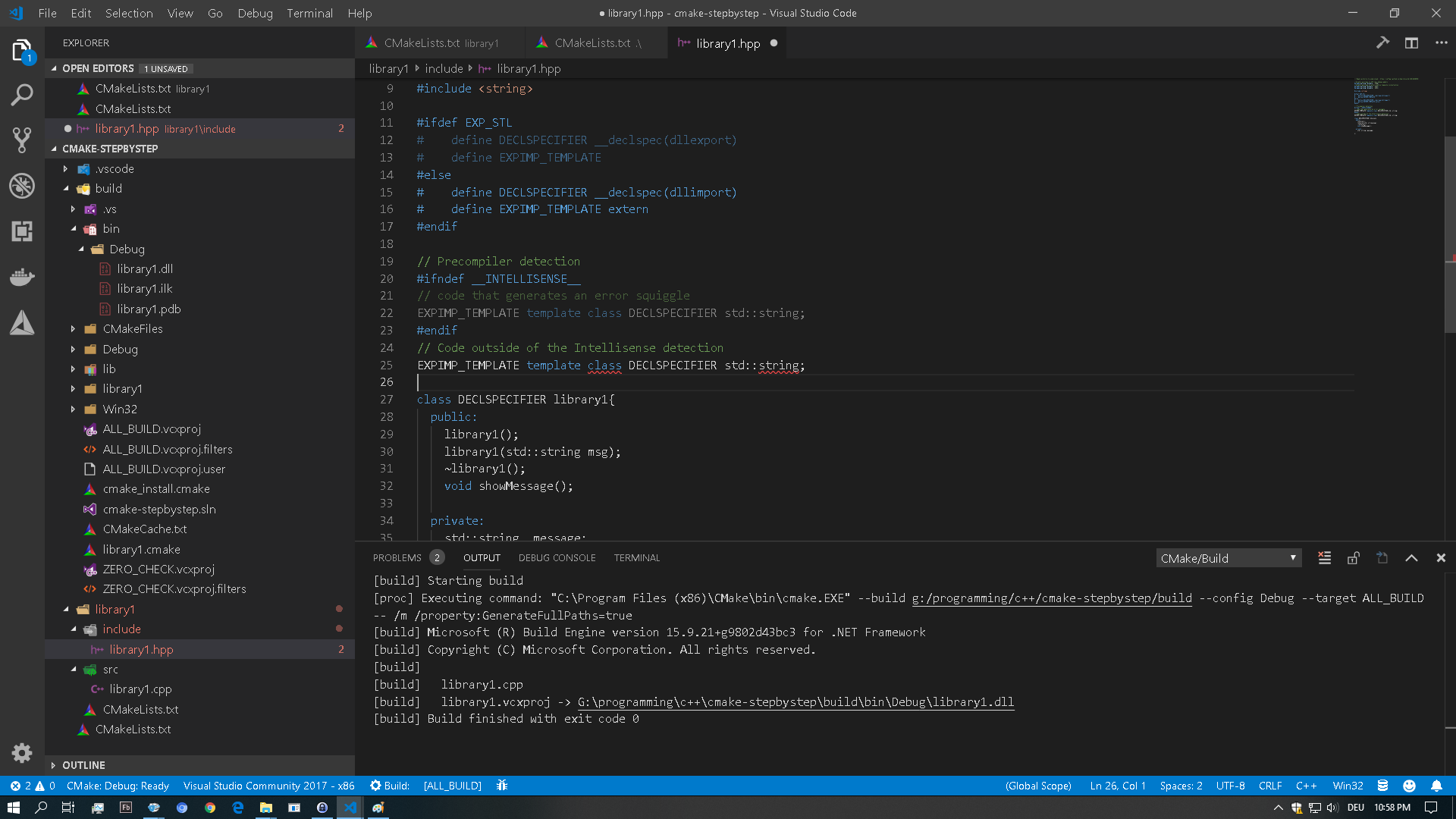This screenshot has height=819, width=1456.
Task: Launch debugger via bug icon in status bar
Action: point(502,786)
